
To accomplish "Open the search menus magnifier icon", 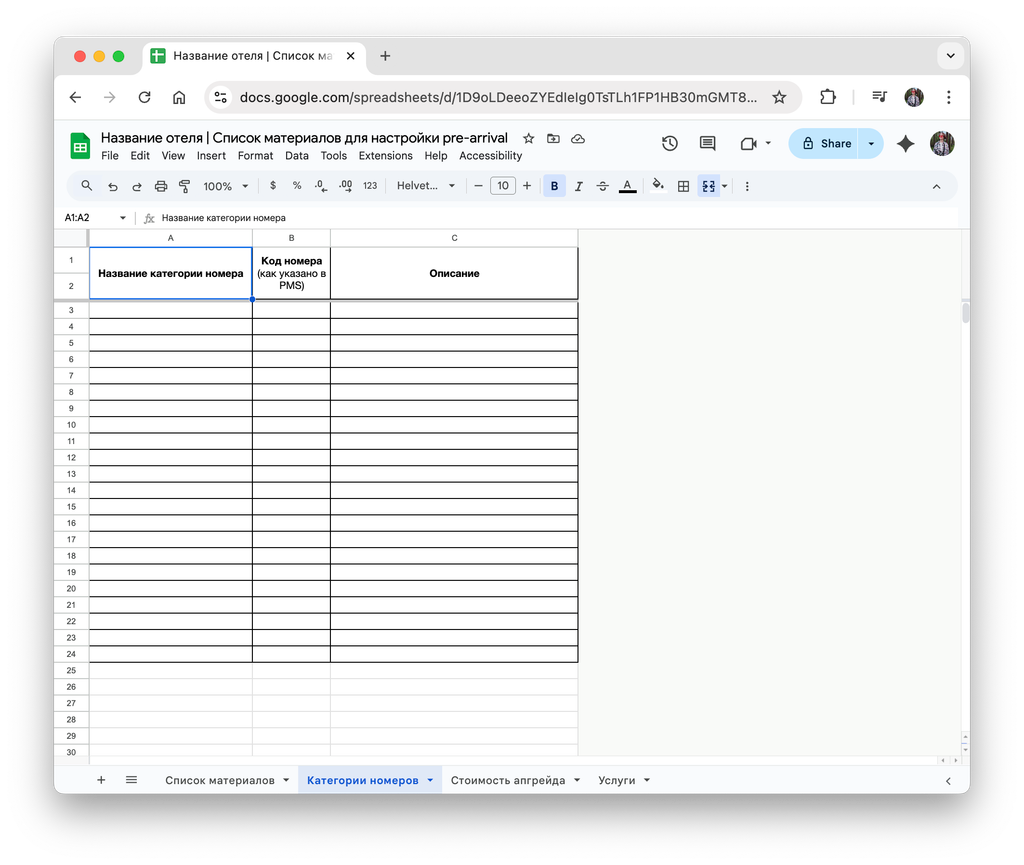I will 86,186.
